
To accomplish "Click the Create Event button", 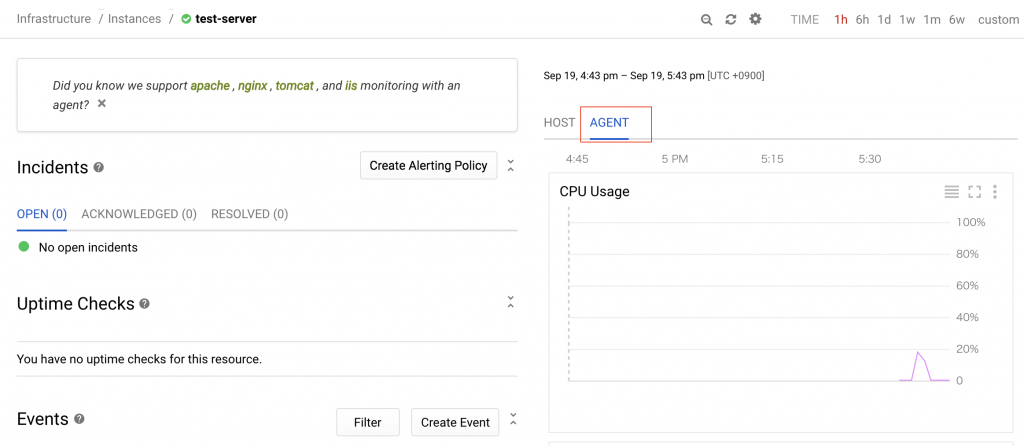I will point(455,423).
